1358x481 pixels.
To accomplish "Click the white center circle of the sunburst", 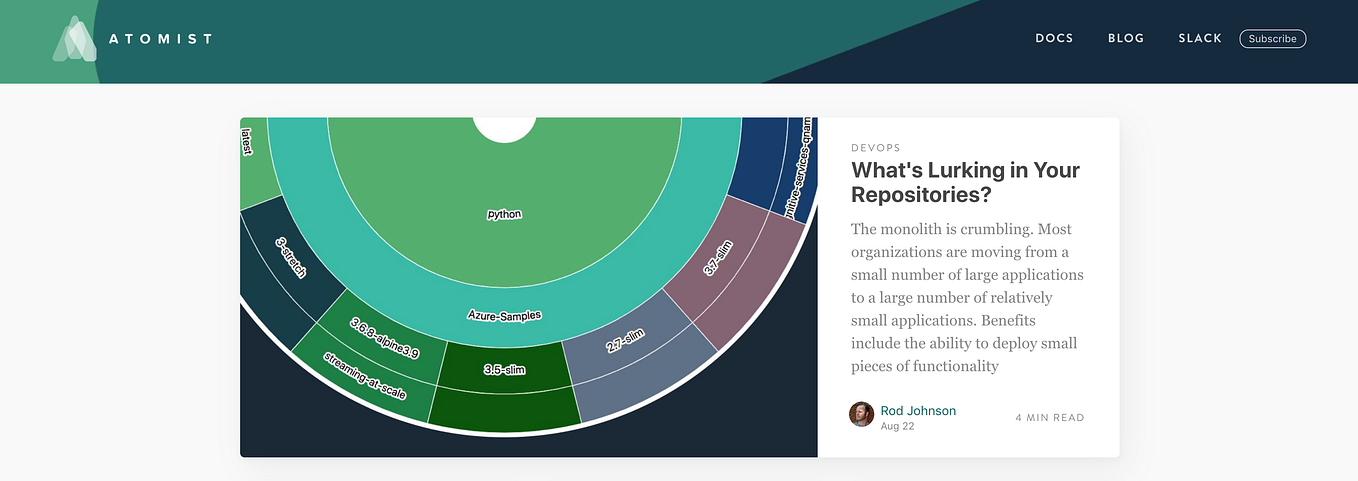I will click(504, 129).
